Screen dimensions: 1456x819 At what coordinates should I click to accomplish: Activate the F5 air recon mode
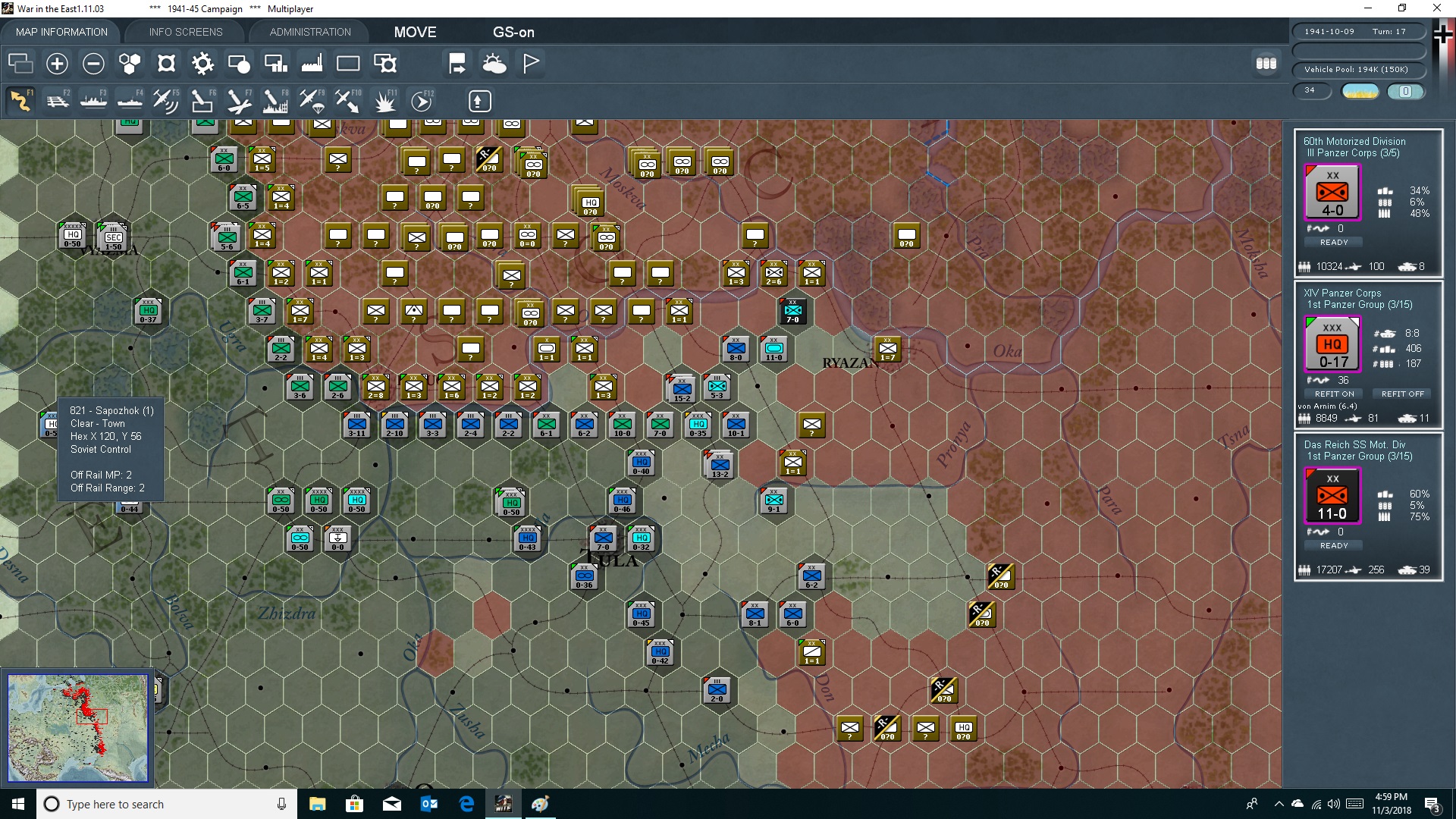[x=166, y=101]
